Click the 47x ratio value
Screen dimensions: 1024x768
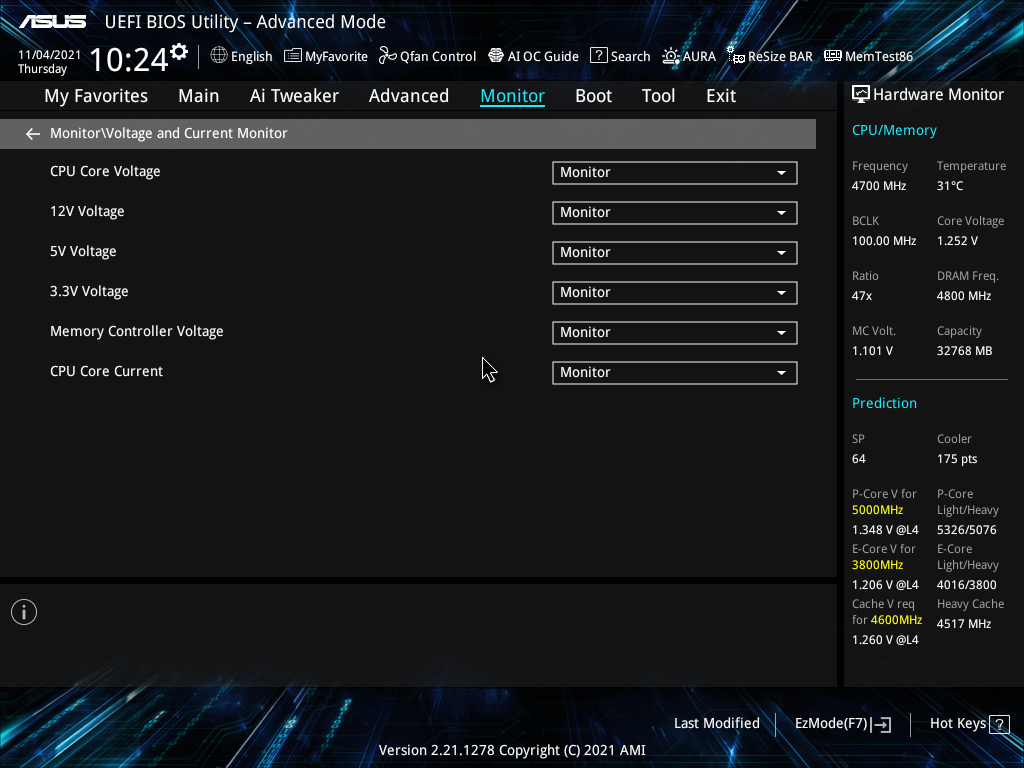pyautogui.click(x=862, y=296)
